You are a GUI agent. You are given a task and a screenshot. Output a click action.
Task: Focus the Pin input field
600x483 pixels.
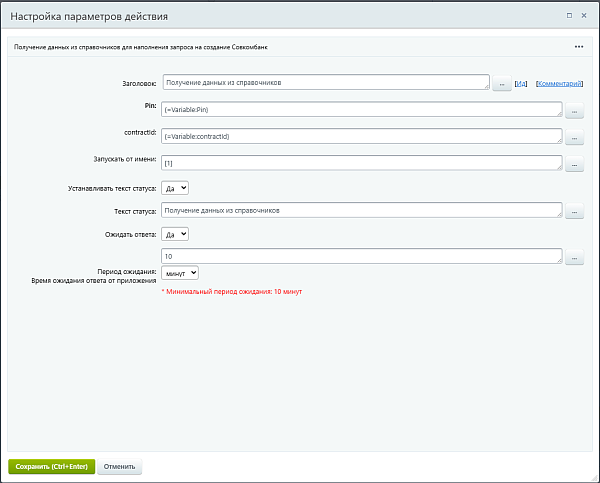click(x=362, y=109)
